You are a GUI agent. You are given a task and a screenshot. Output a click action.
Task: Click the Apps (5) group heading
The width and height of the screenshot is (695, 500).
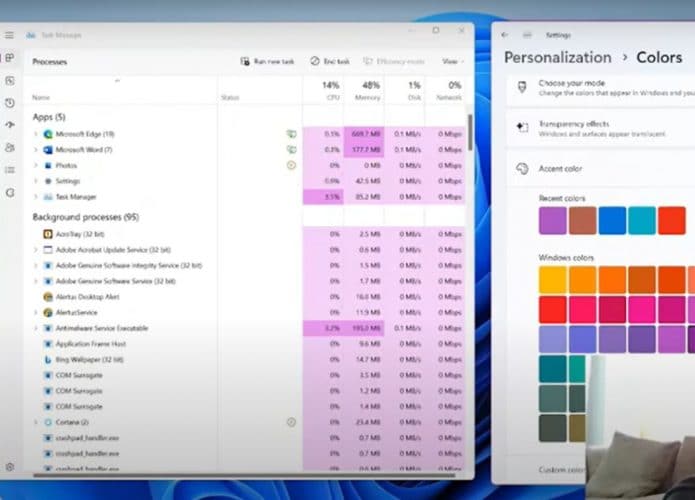[49, 117]
